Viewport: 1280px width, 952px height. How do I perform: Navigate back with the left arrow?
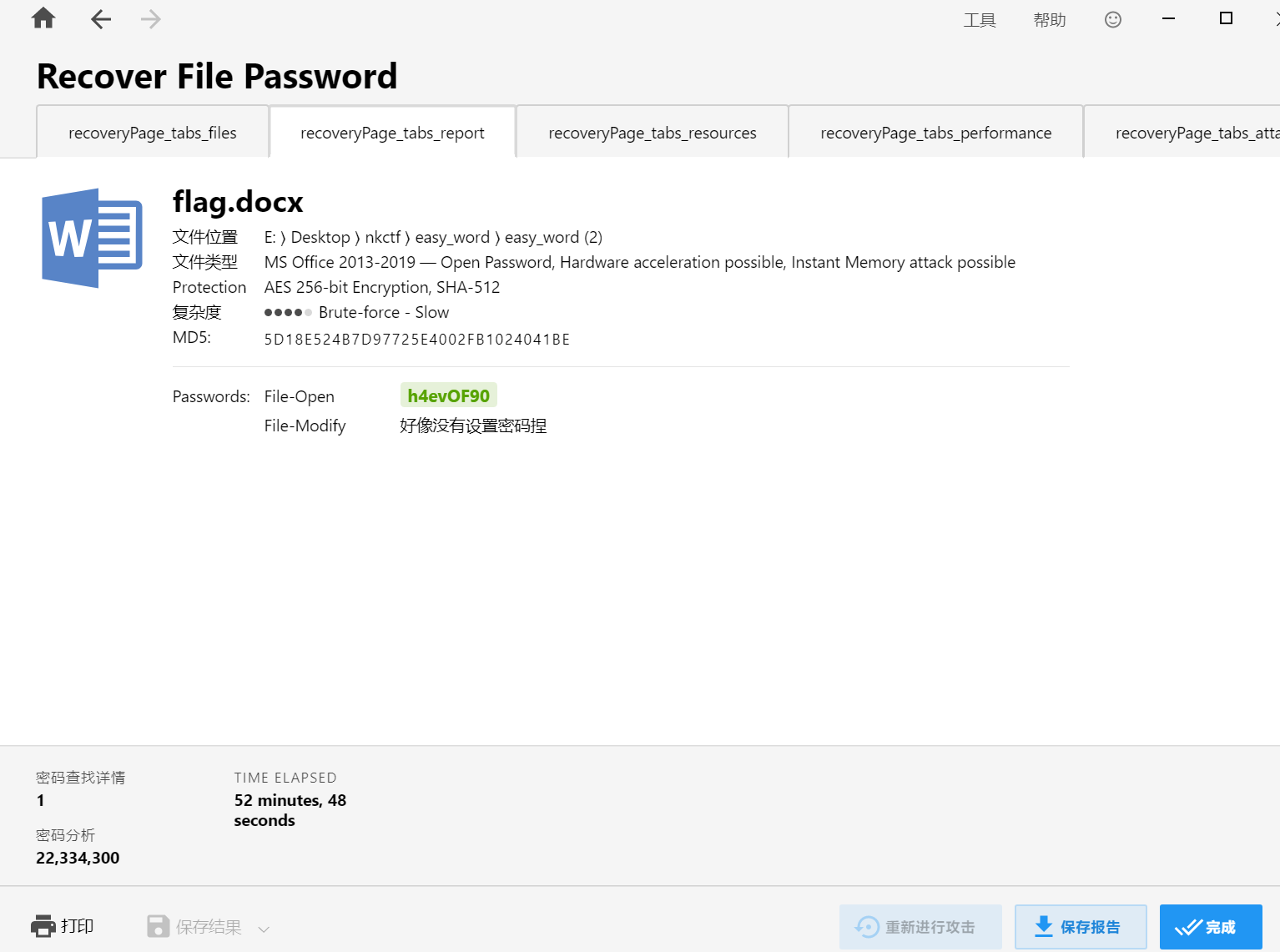(x=101, y=19)
